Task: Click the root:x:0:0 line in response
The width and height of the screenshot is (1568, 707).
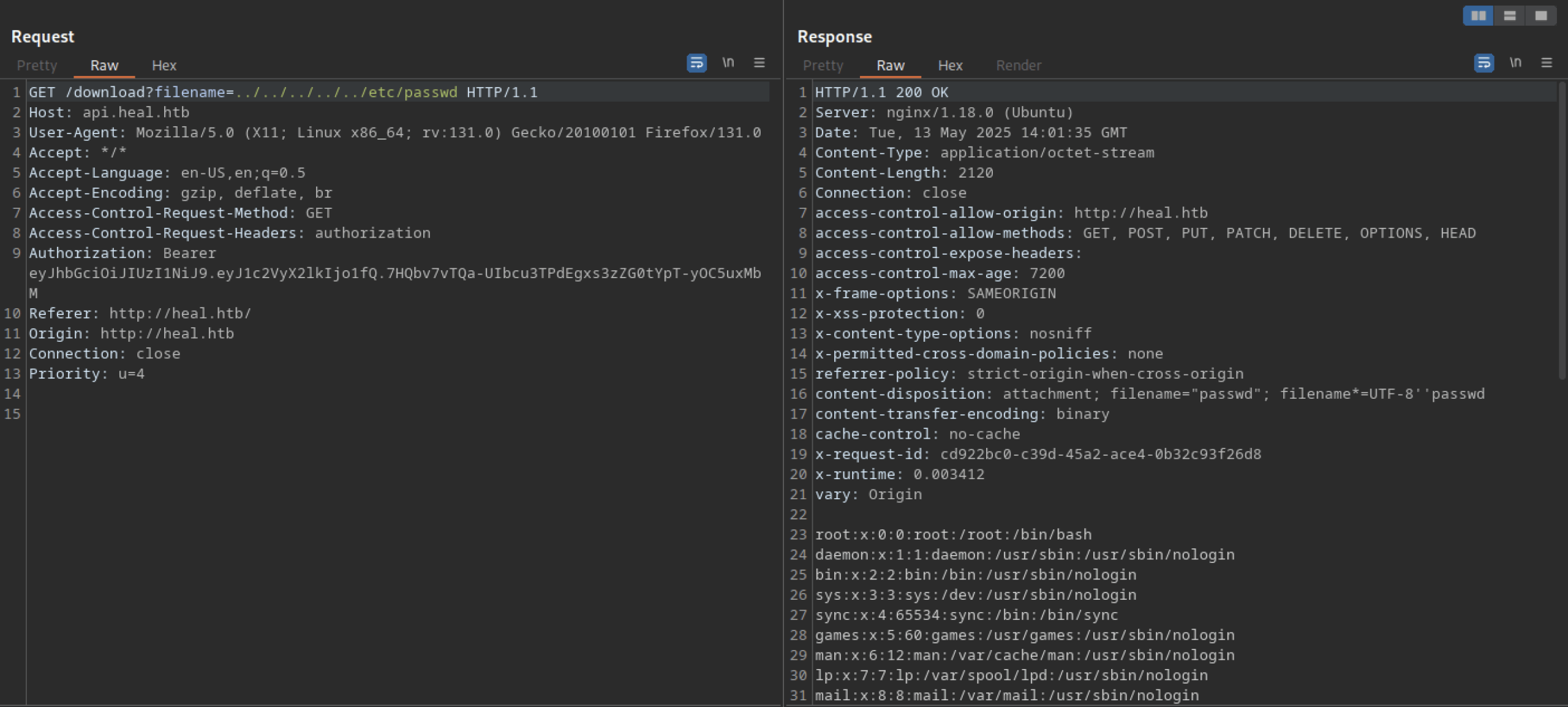Action: click(952, 535)
